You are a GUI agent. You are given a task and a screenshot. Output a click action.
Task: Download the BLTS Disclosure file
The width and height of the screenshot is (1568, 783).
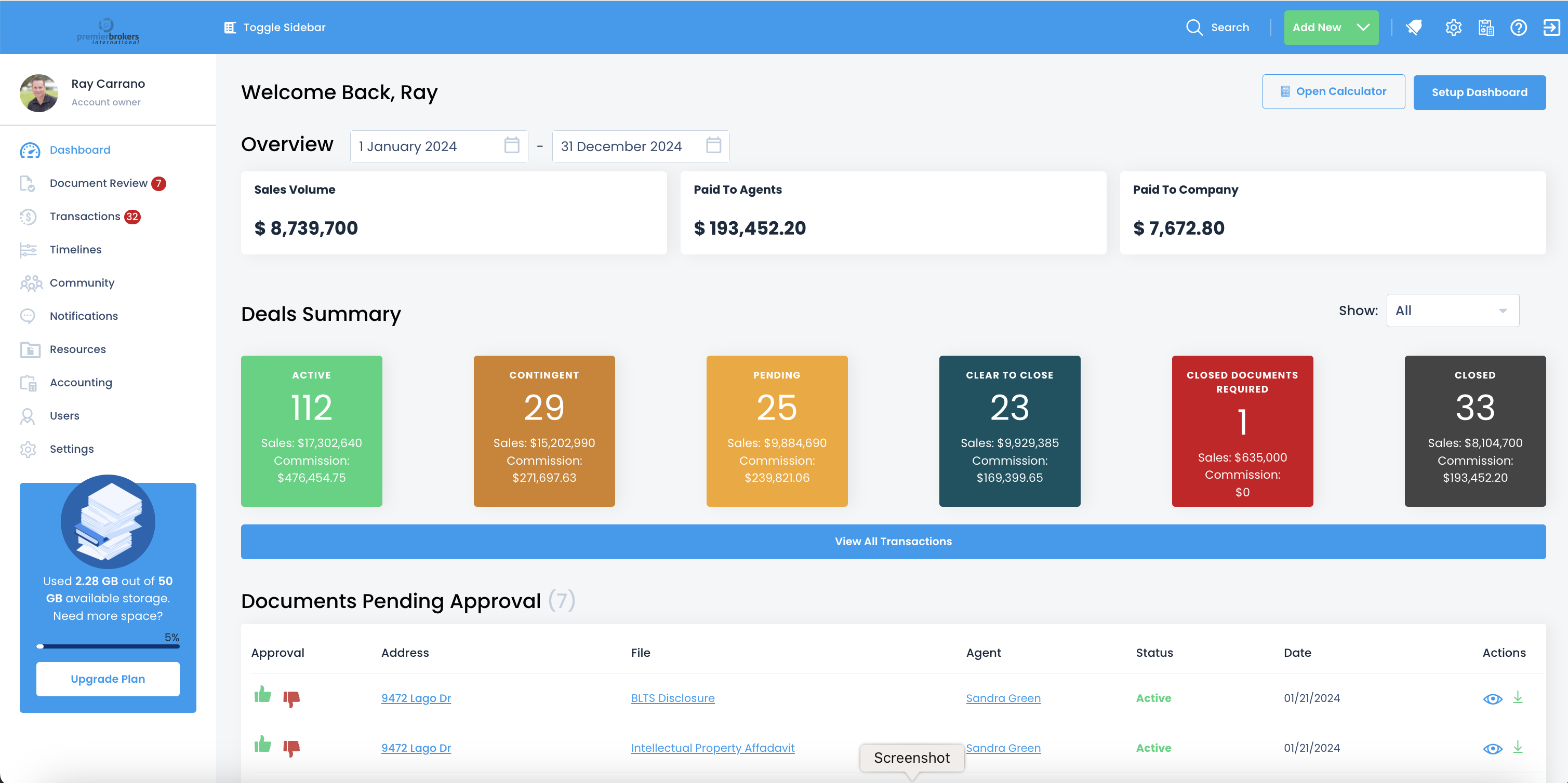tap(1518, 697)
